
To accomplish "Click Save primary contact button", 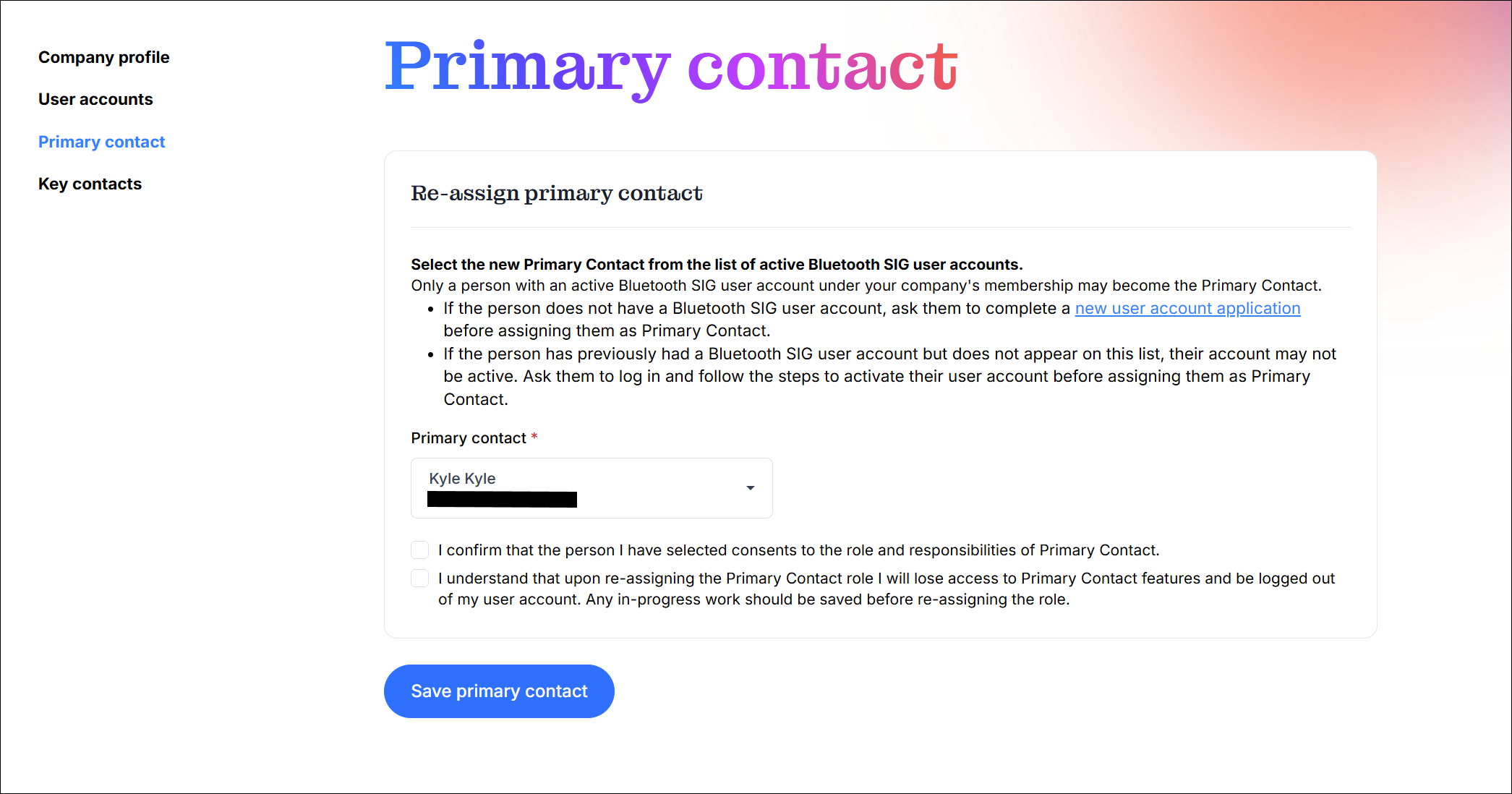I will [499, 691].
